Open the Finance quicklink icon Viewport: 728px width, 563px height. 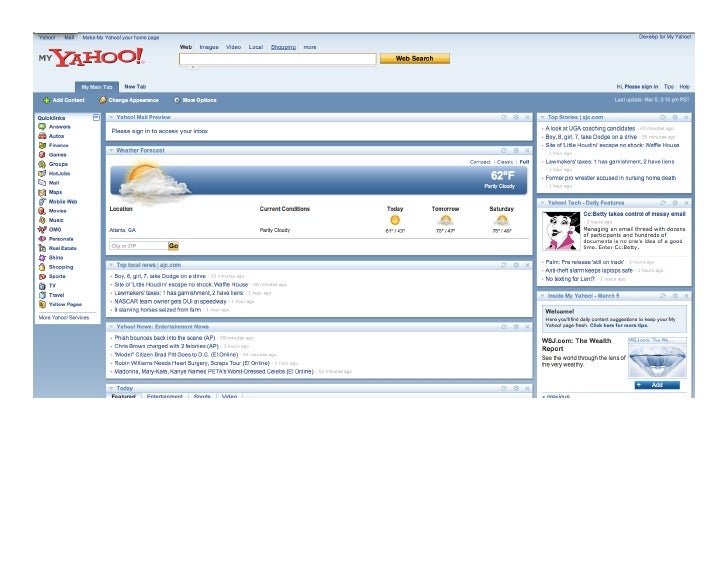coord(42,145)
